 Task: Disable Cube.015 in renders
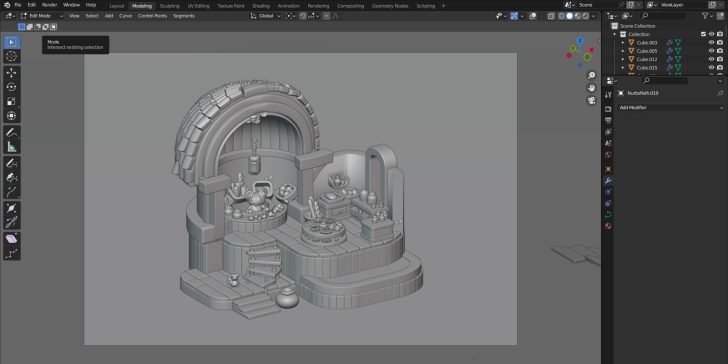(720, 67)
